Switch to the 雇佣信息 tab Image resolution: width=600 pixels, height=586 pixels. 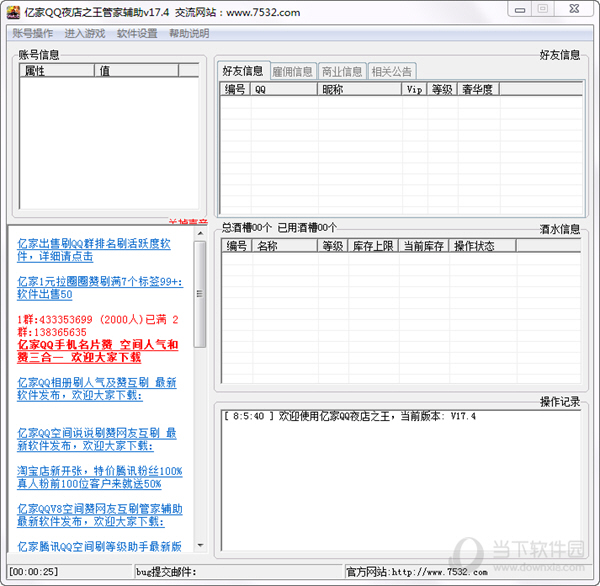point(293,71)
